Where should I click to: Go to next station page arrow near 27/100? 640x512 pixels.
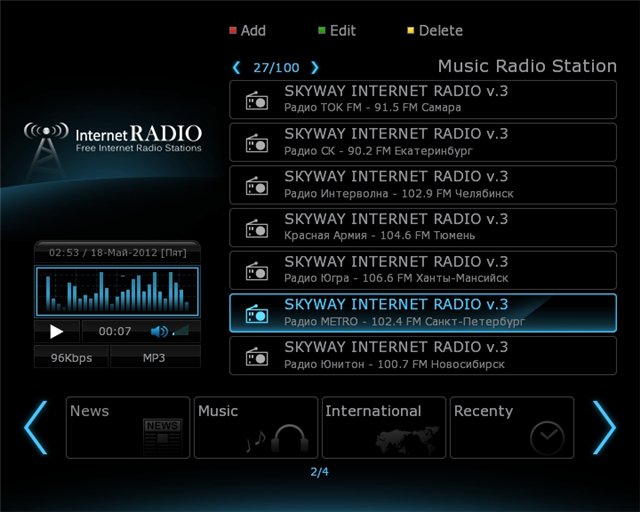tap(314, 67)
